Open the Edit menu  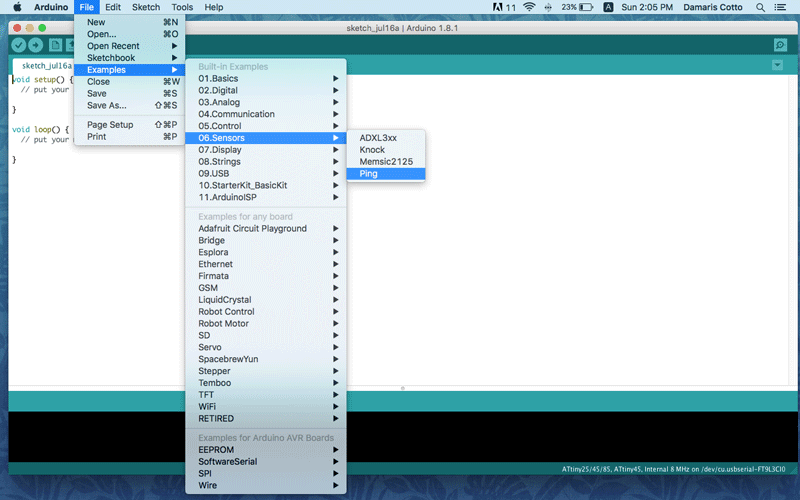coord(113,7)
